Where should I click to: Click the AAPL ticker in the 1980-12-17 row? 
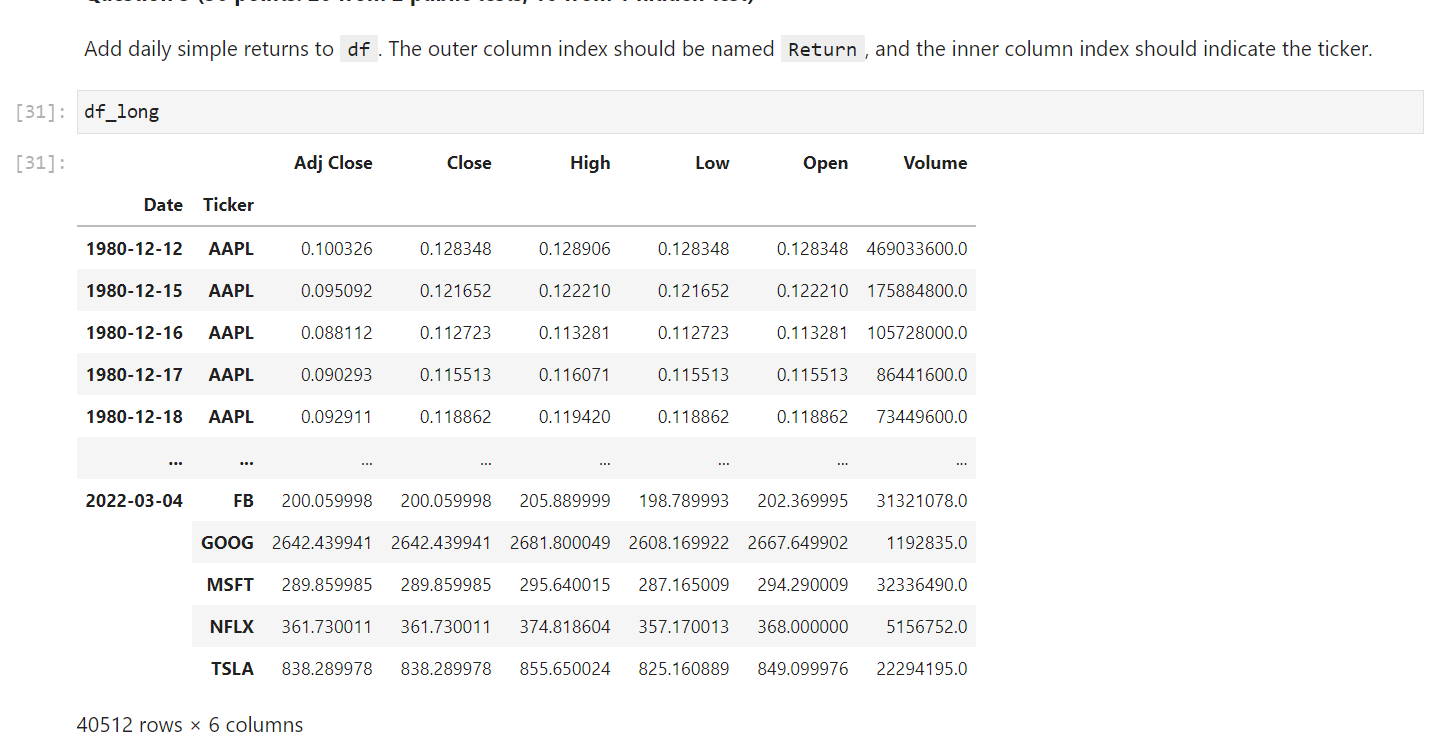231,375
